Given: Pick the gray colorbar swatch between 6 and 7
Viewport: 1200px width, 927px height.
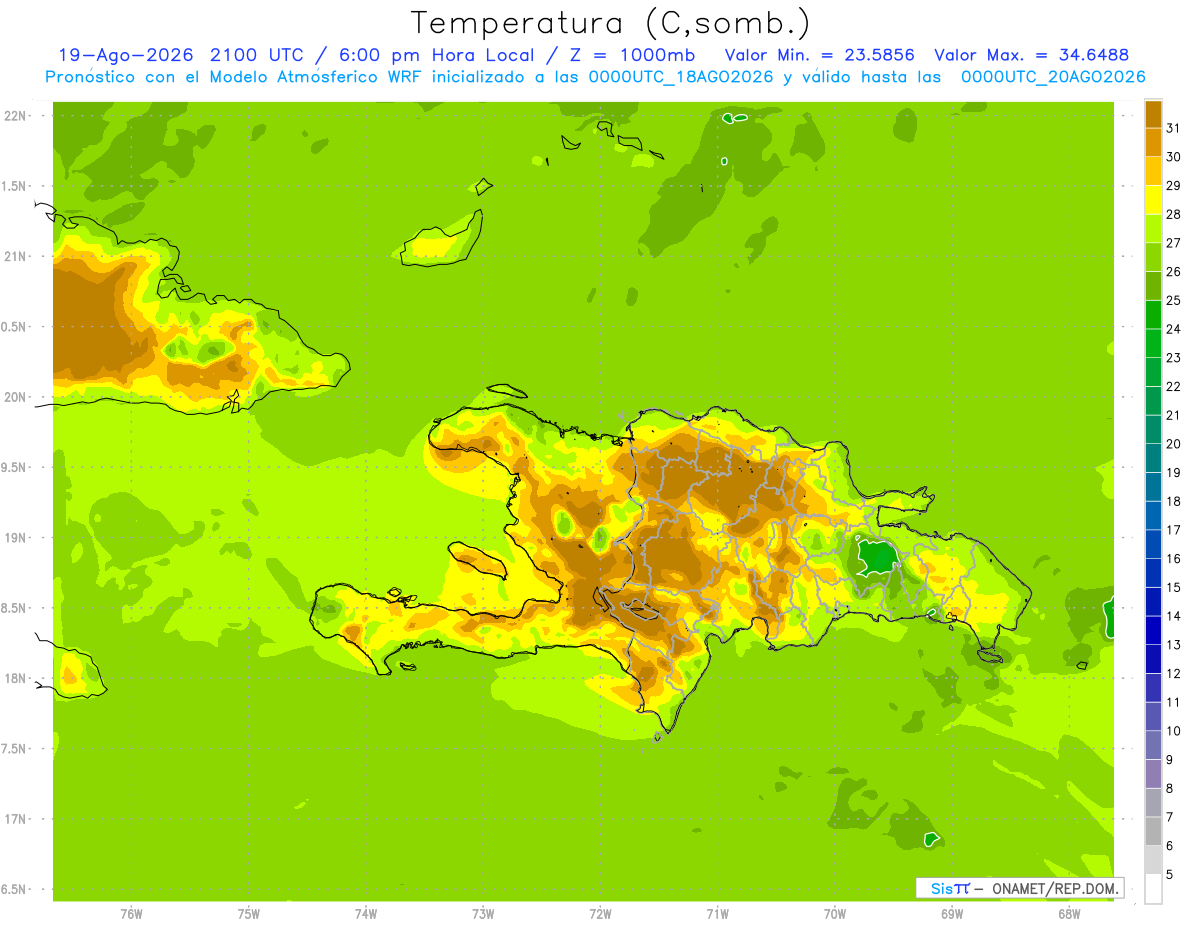Looking at the screenshot, I should 1153,831.
